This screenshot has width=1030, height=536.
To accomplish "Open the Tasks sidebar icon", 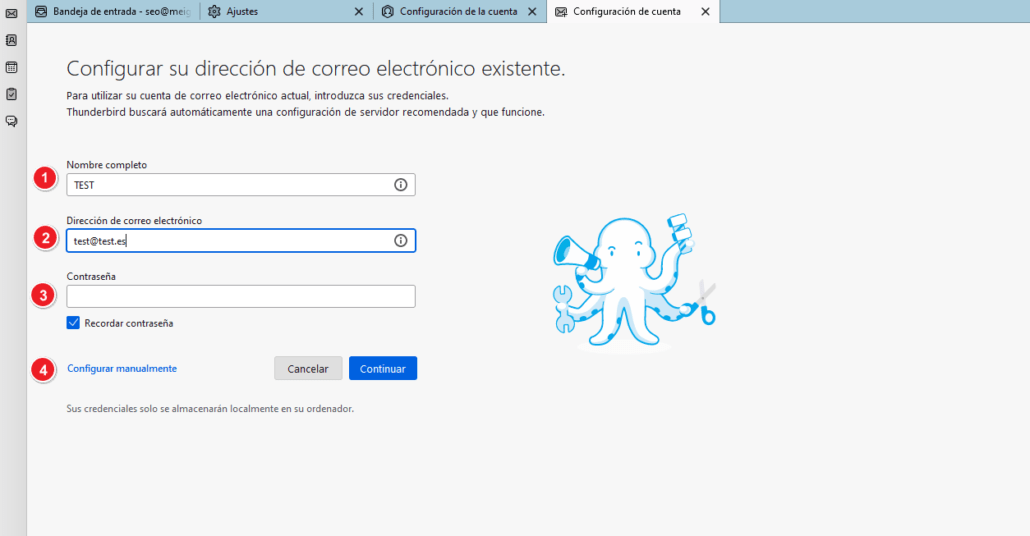I will (x=11, y=94).
